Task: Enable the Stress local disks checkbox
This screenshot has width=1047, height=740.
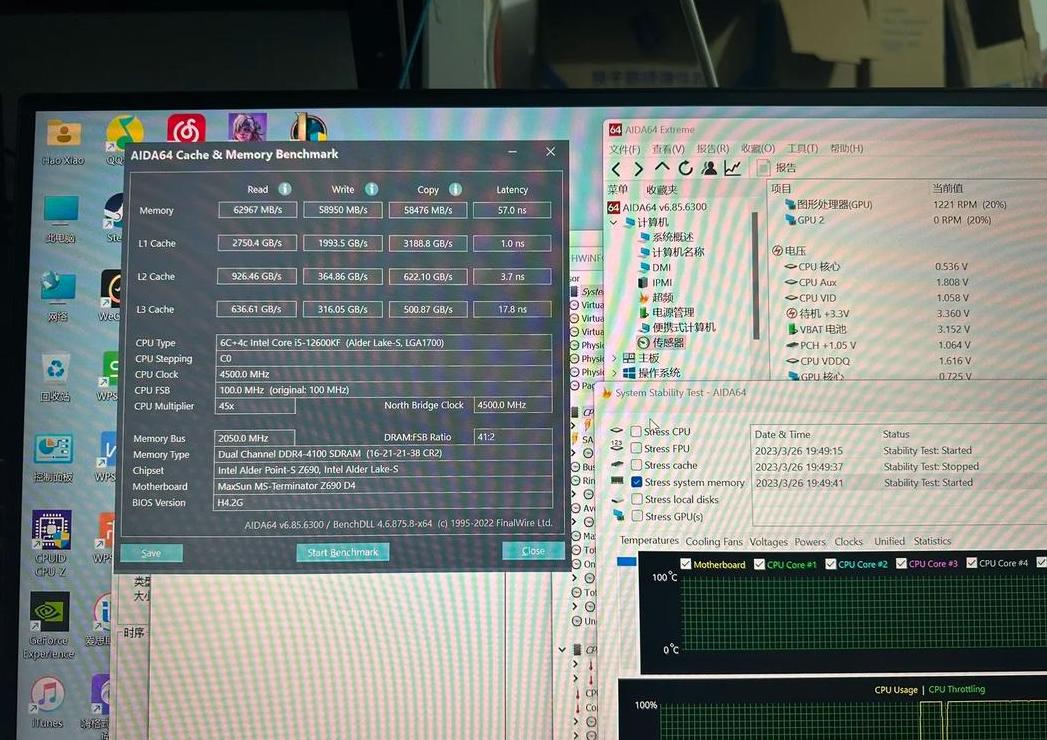Action: click(637, 499)
